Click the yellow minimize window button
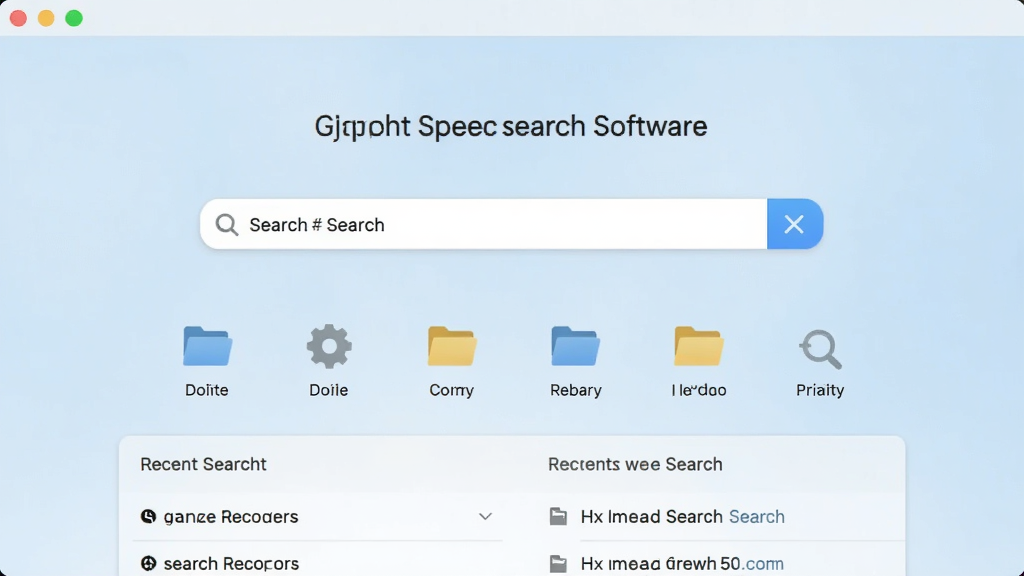This screenshot has width=1024, height=576. click(46, 18)
